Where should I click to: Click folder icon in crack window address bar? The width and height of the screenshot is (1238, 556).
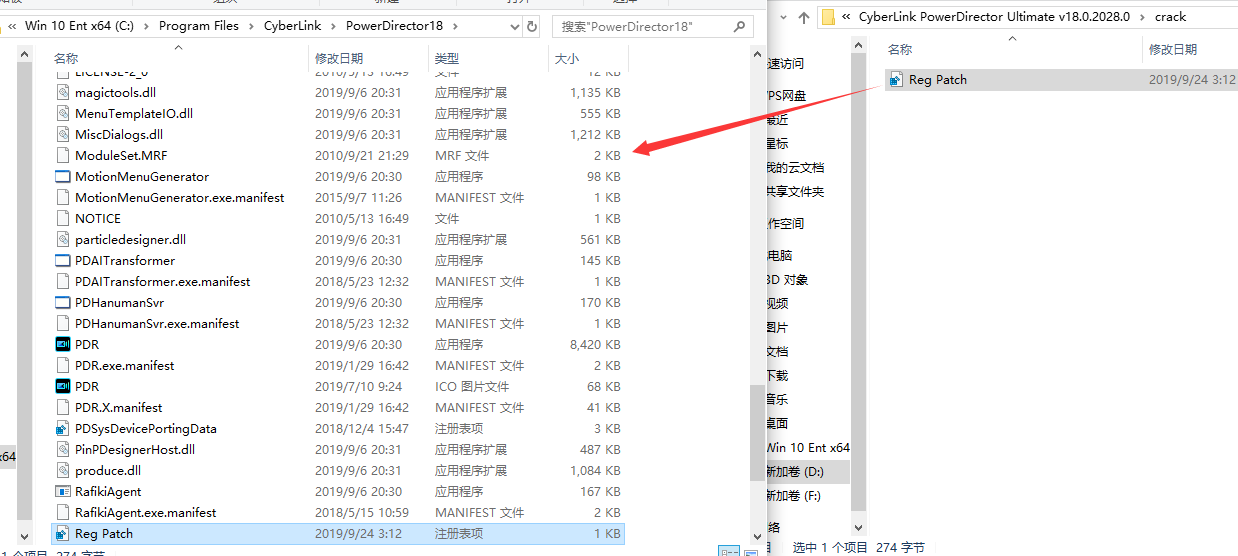click(828, 16)
